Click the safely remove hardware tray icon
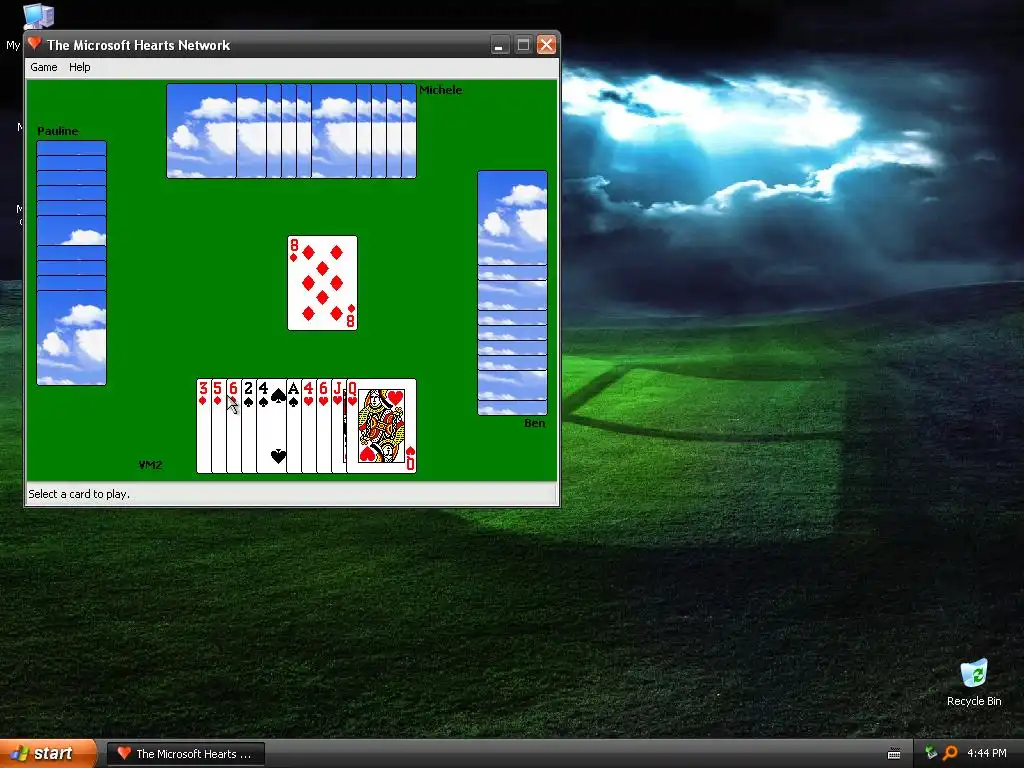Image resolution: width=1024 pixels, height=768 pixels. [x=931, y=753]
